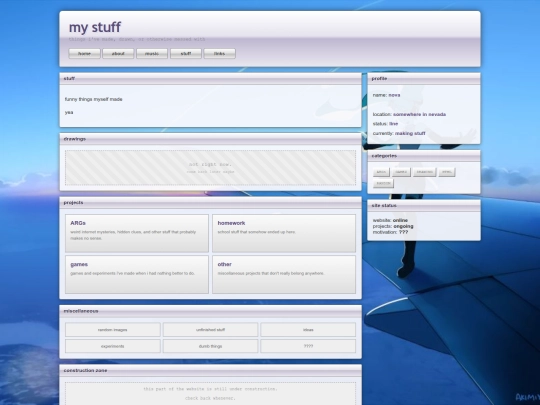Filter by the random category tag

383,183
